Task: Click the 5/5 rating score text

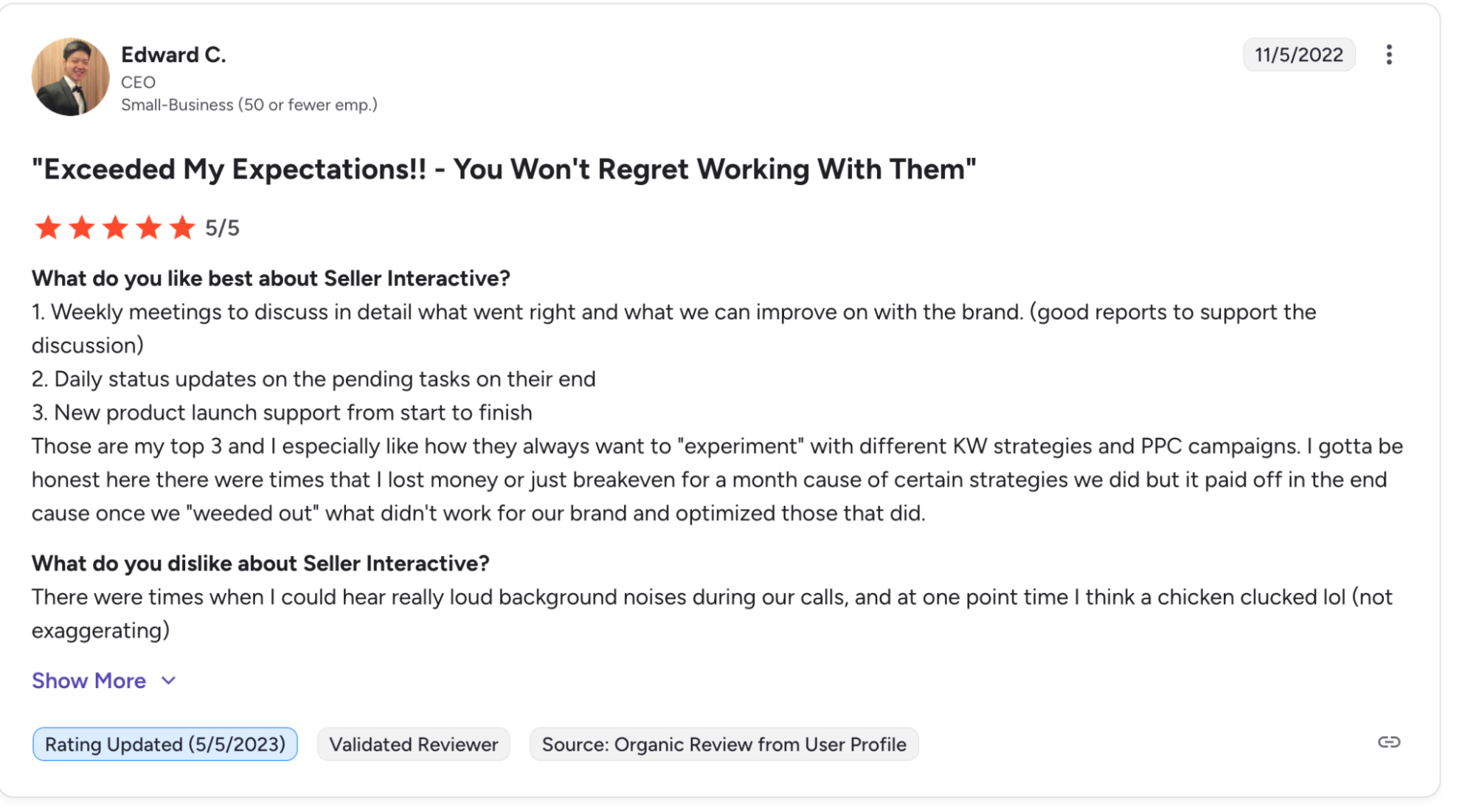Action: tap(222, 228)
